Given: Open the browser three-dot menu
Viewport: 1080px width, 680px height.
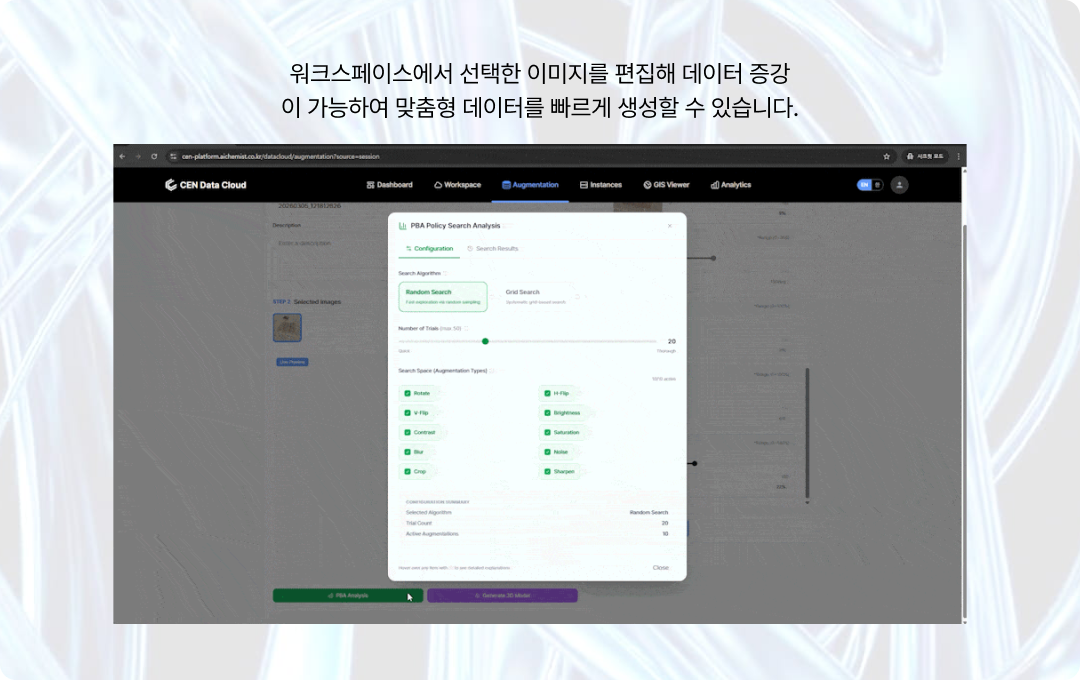Looking at the screenshot, I should tap(958, 156).
